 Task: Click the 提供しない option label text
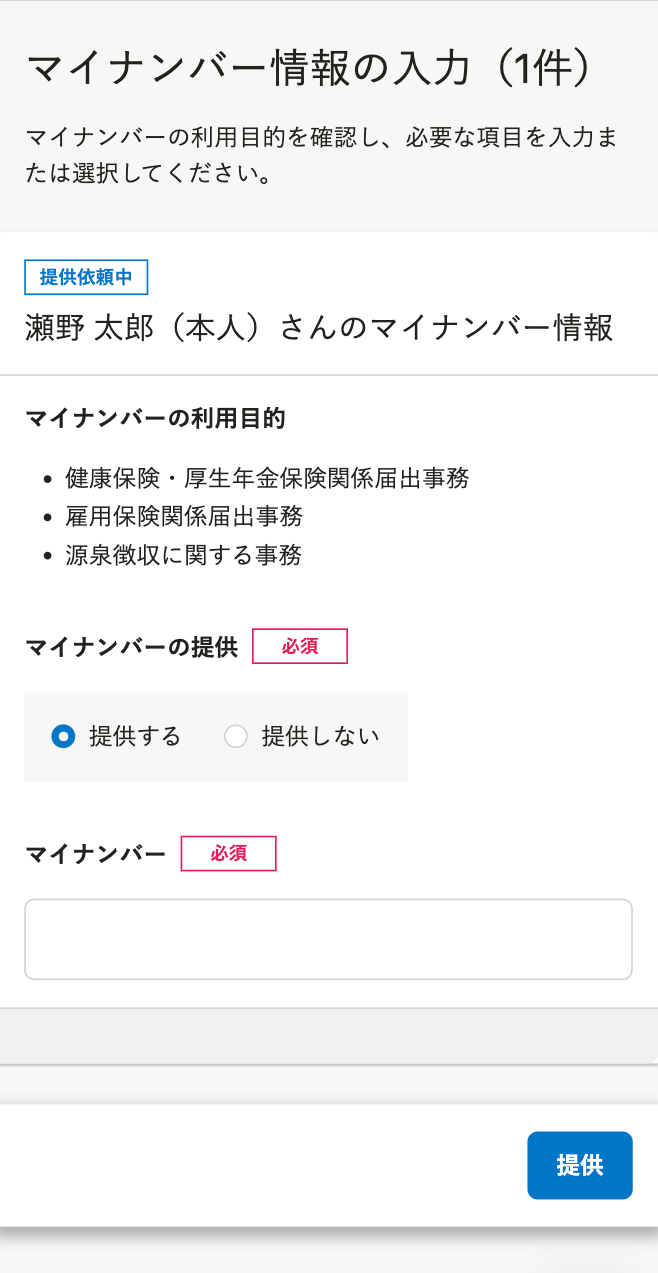click(320, 737)
